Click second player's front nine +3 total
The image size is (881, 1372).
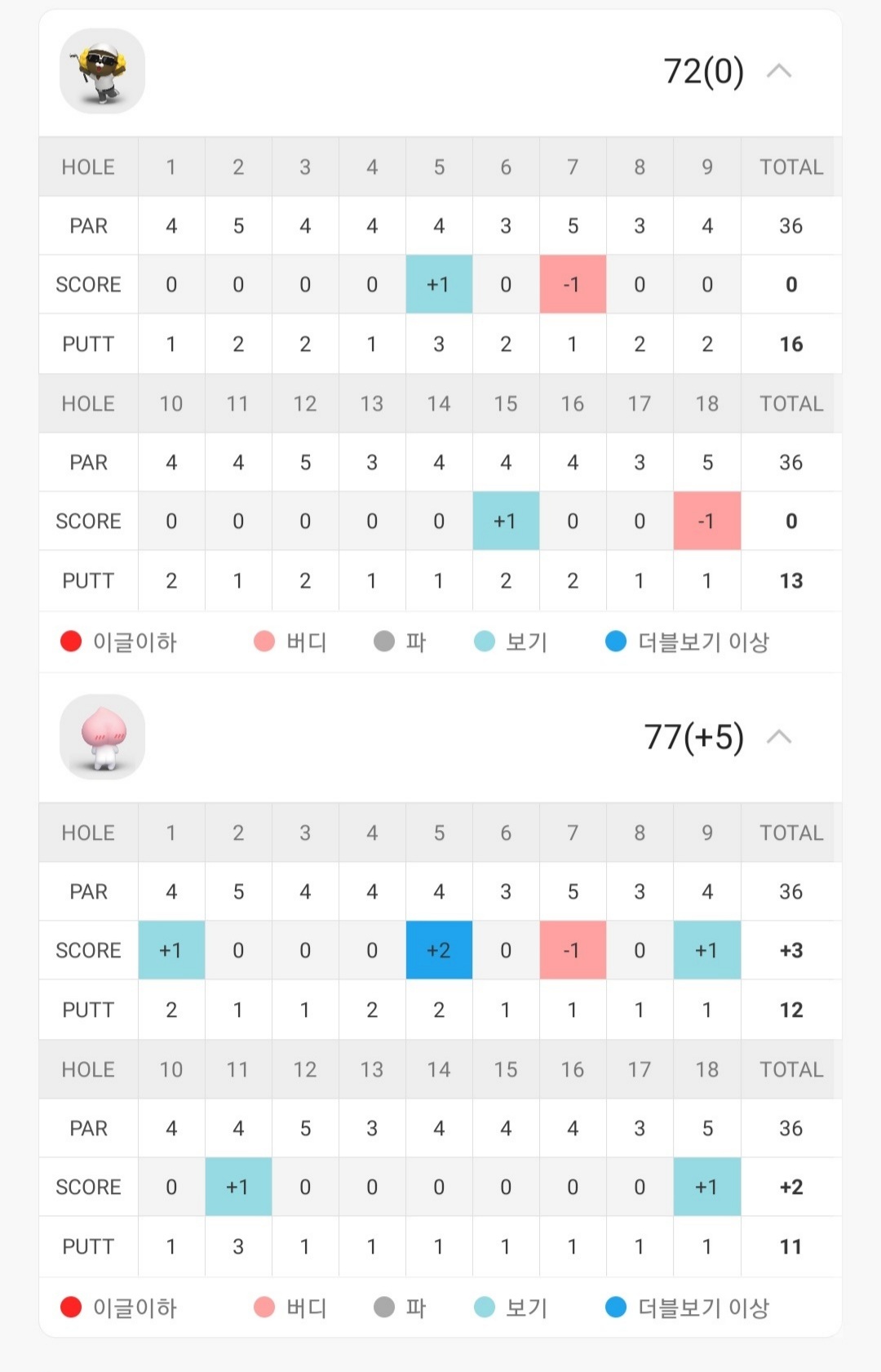pyautogui.click(x=791, y=950)
